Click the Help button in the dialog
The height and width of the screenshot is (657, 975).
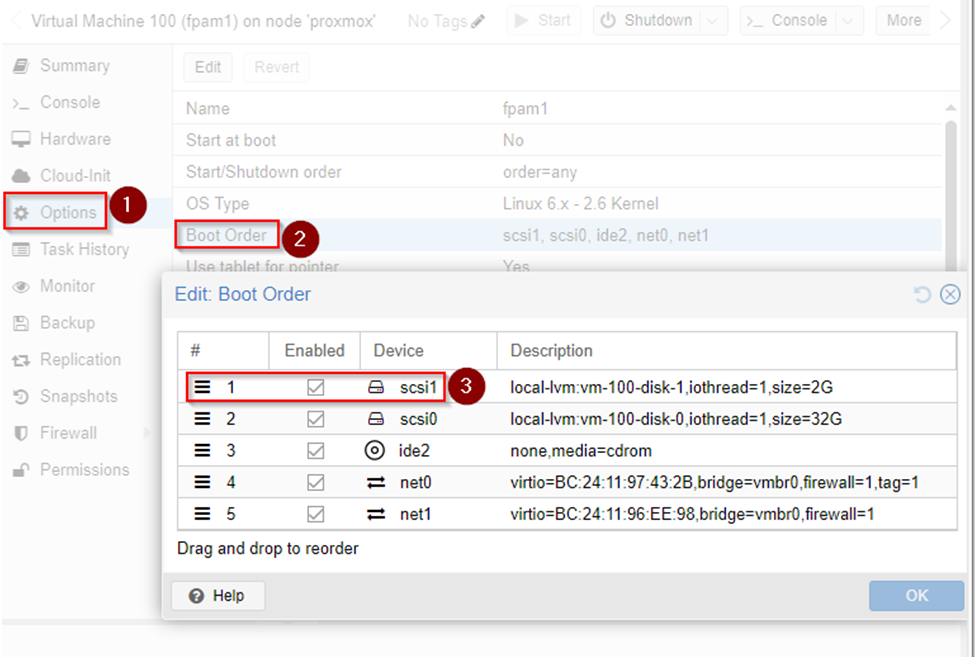pos(217,595)
